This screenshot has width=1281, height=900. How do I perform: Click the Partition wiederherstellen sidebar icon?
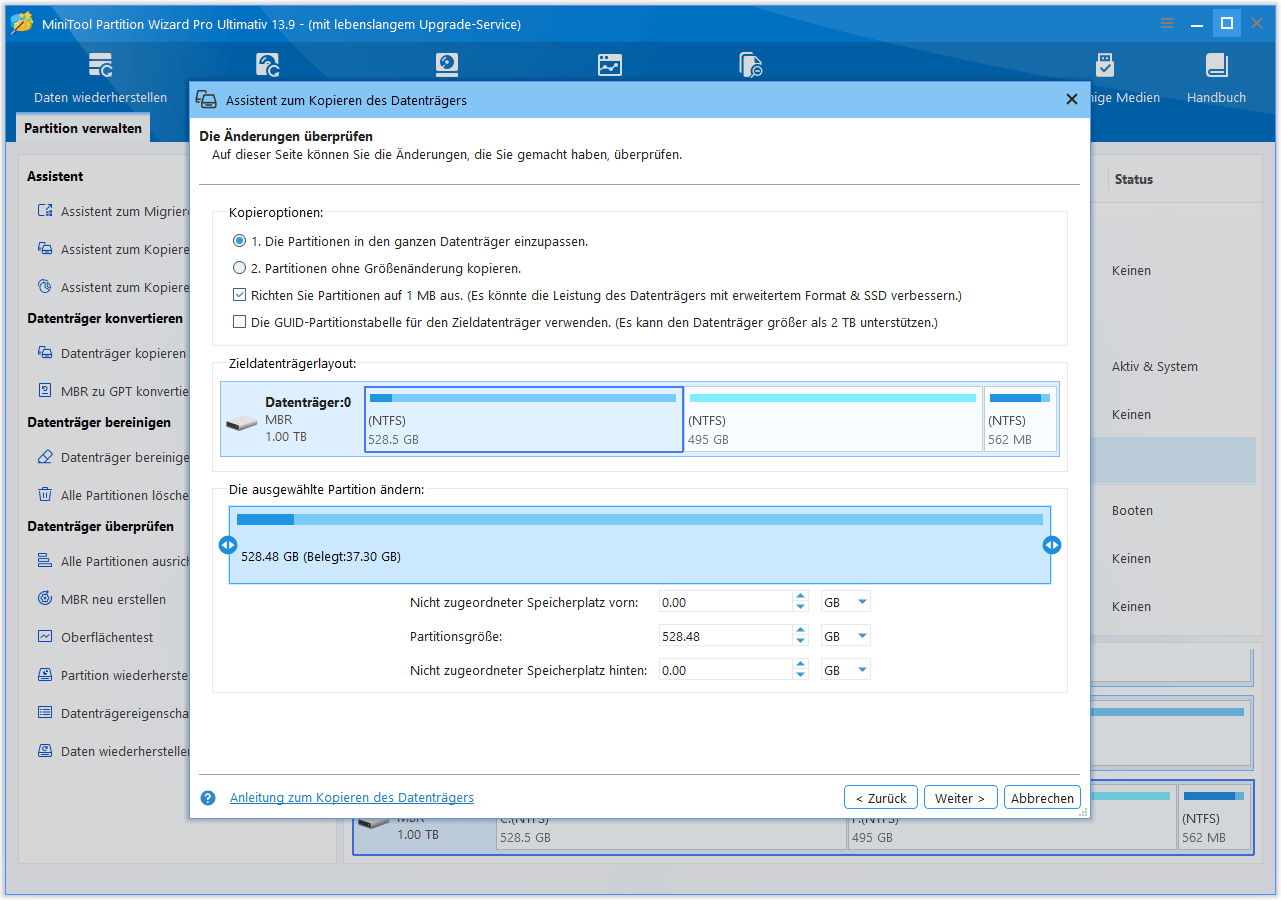tap(44, 675)
